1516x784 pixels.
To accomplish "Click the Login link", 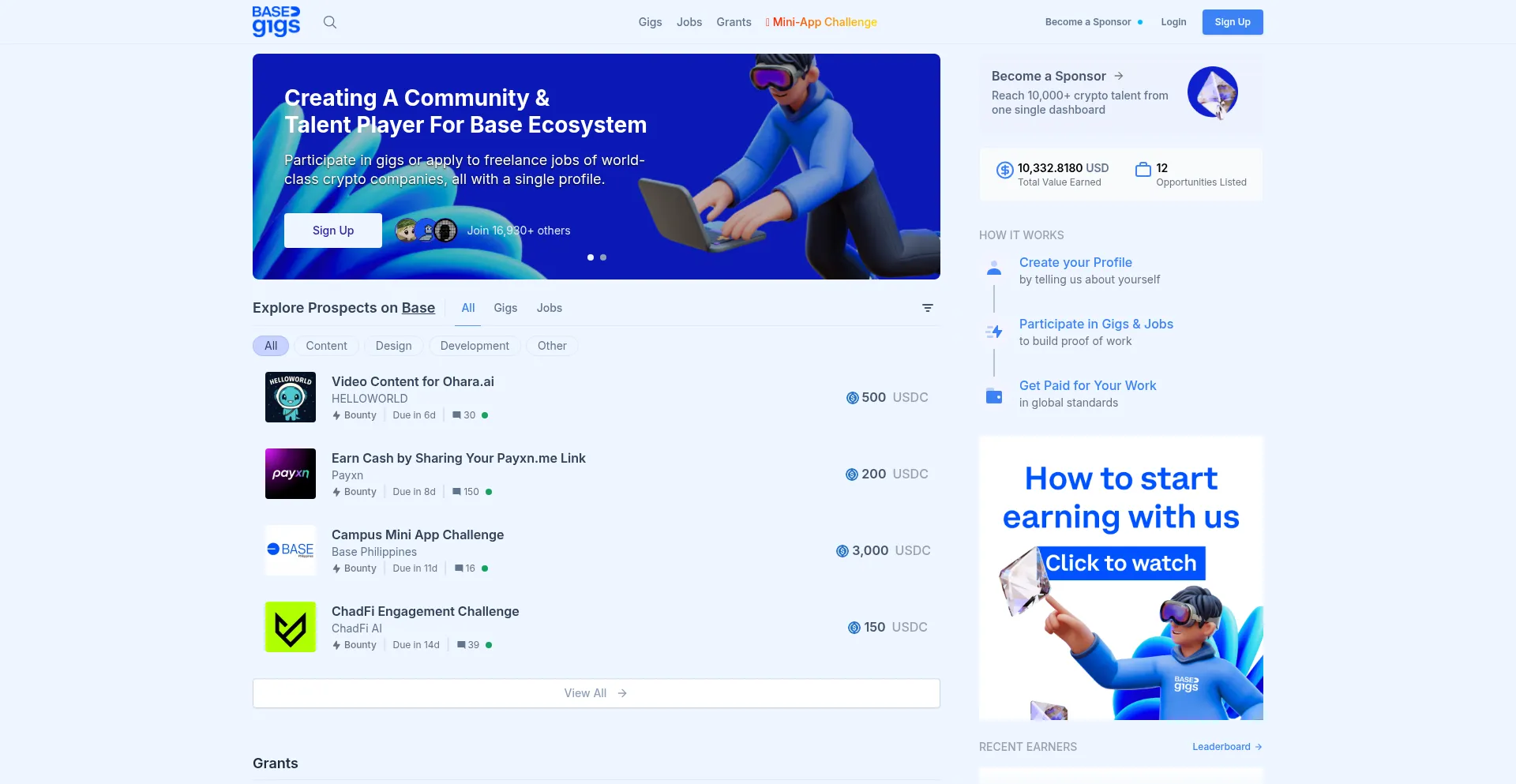I will 1173,22.
